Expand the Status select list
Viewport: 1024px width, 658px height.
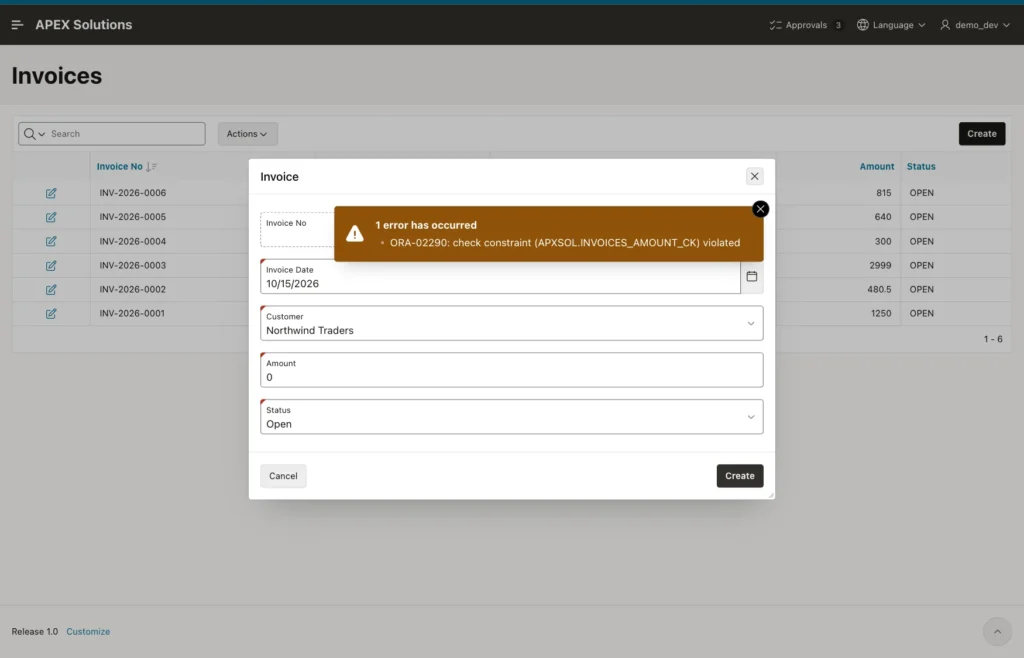(511, 416)
